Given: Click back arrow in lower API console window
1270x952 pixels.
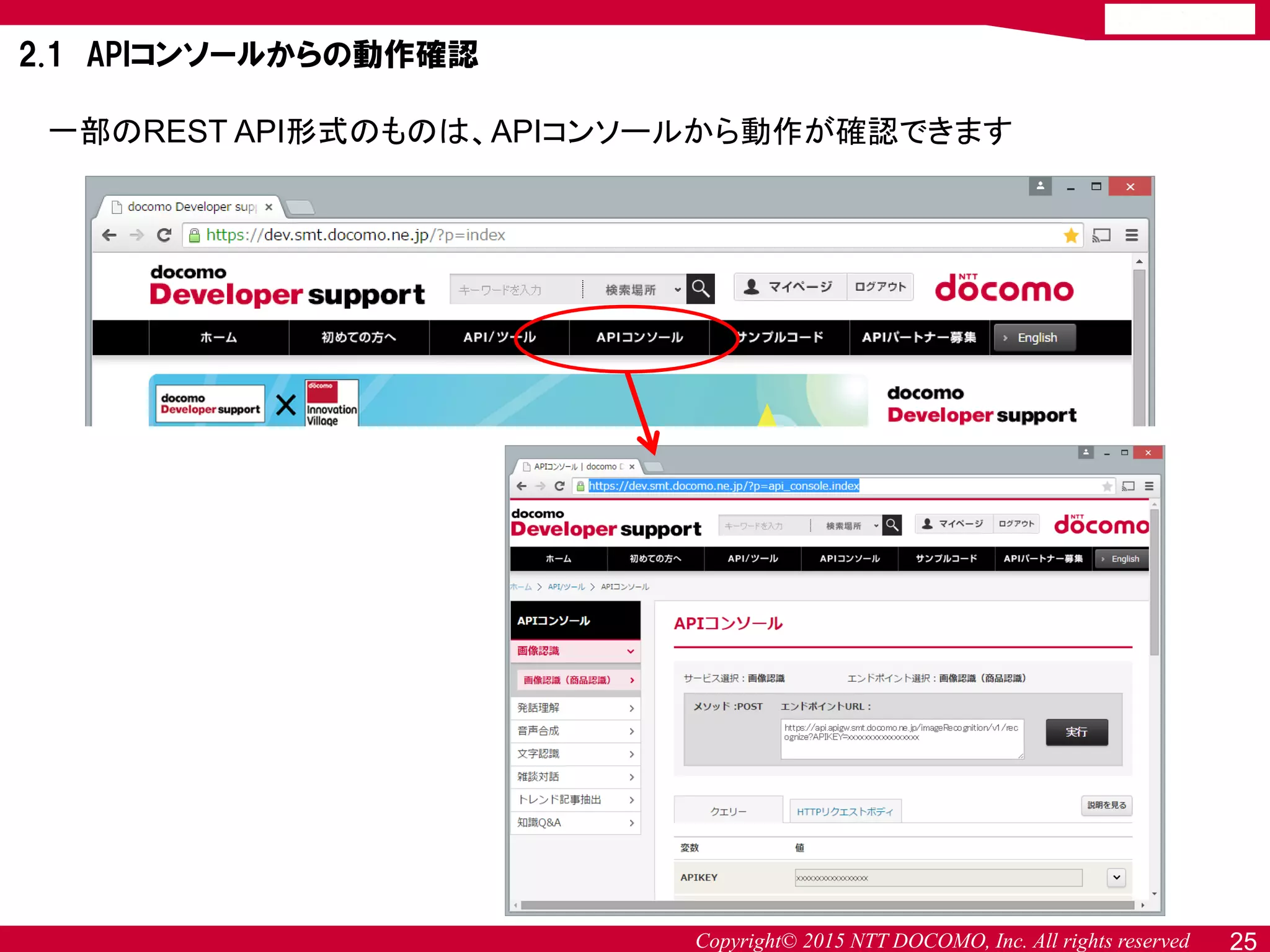Looking at the screenshot, I should coord(522,486).
